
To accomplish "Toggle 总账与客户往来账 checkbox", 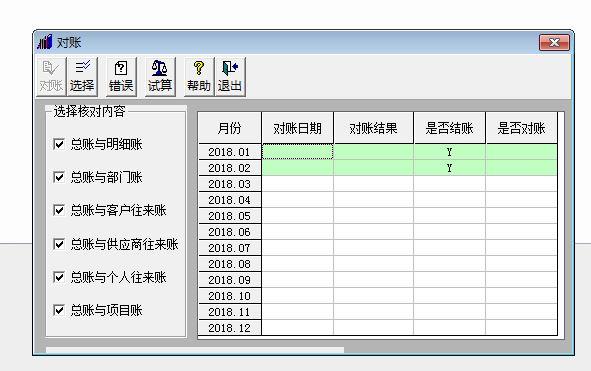I will (59, 210).
